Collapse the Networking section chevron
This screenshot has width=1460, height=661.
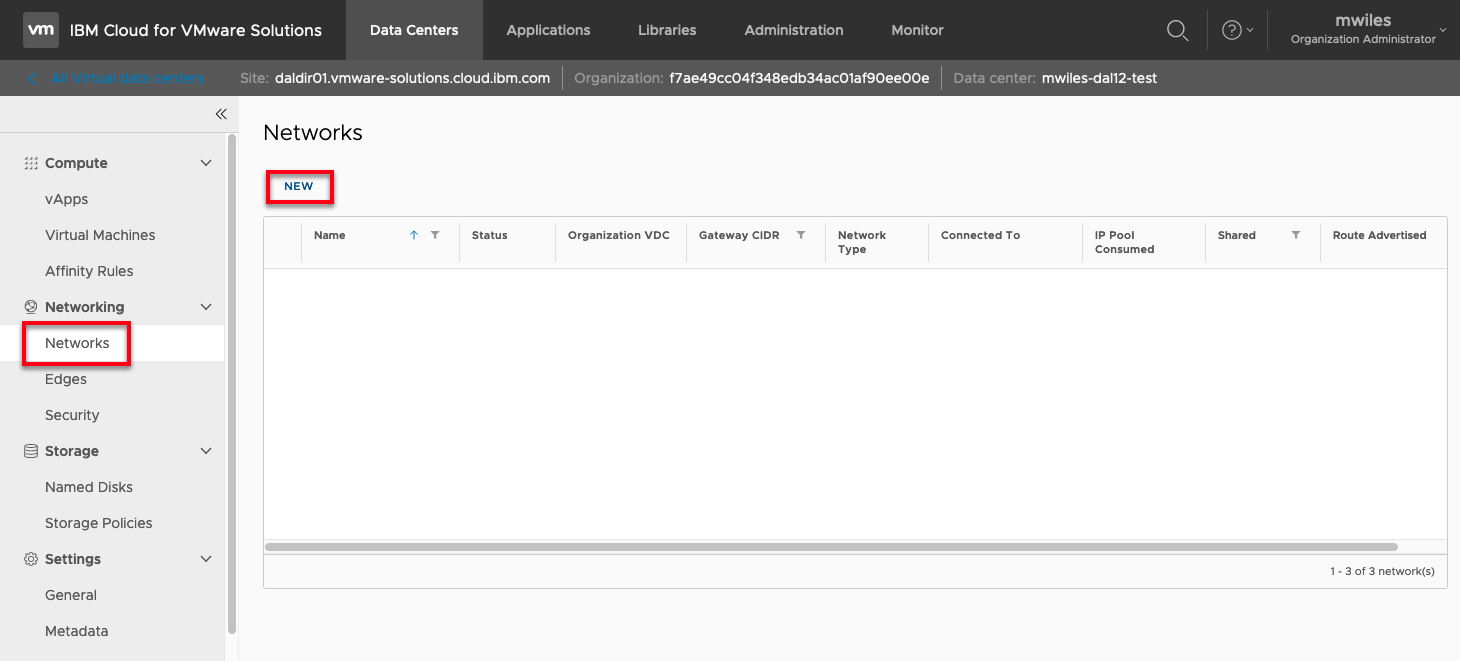click(x=206, y=307)
